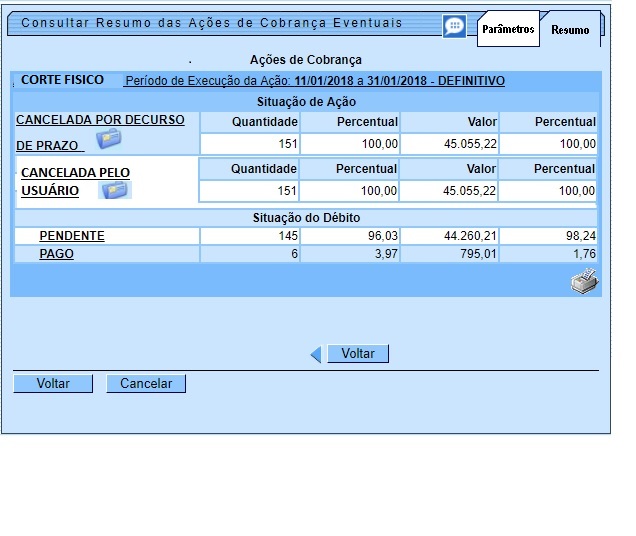Click the Período de Execução da Ação link
The image size is (636, 536).
pos(314,81)
